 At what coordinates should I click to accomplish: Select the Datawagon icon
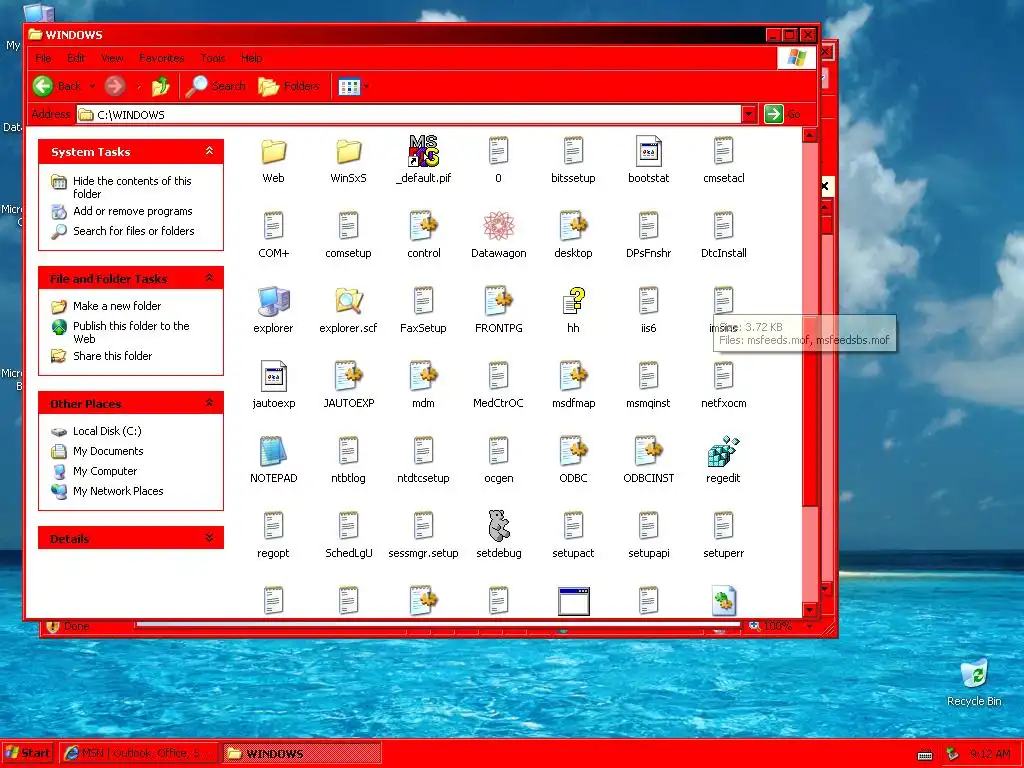pyautogui.click(x=498, y=226)
